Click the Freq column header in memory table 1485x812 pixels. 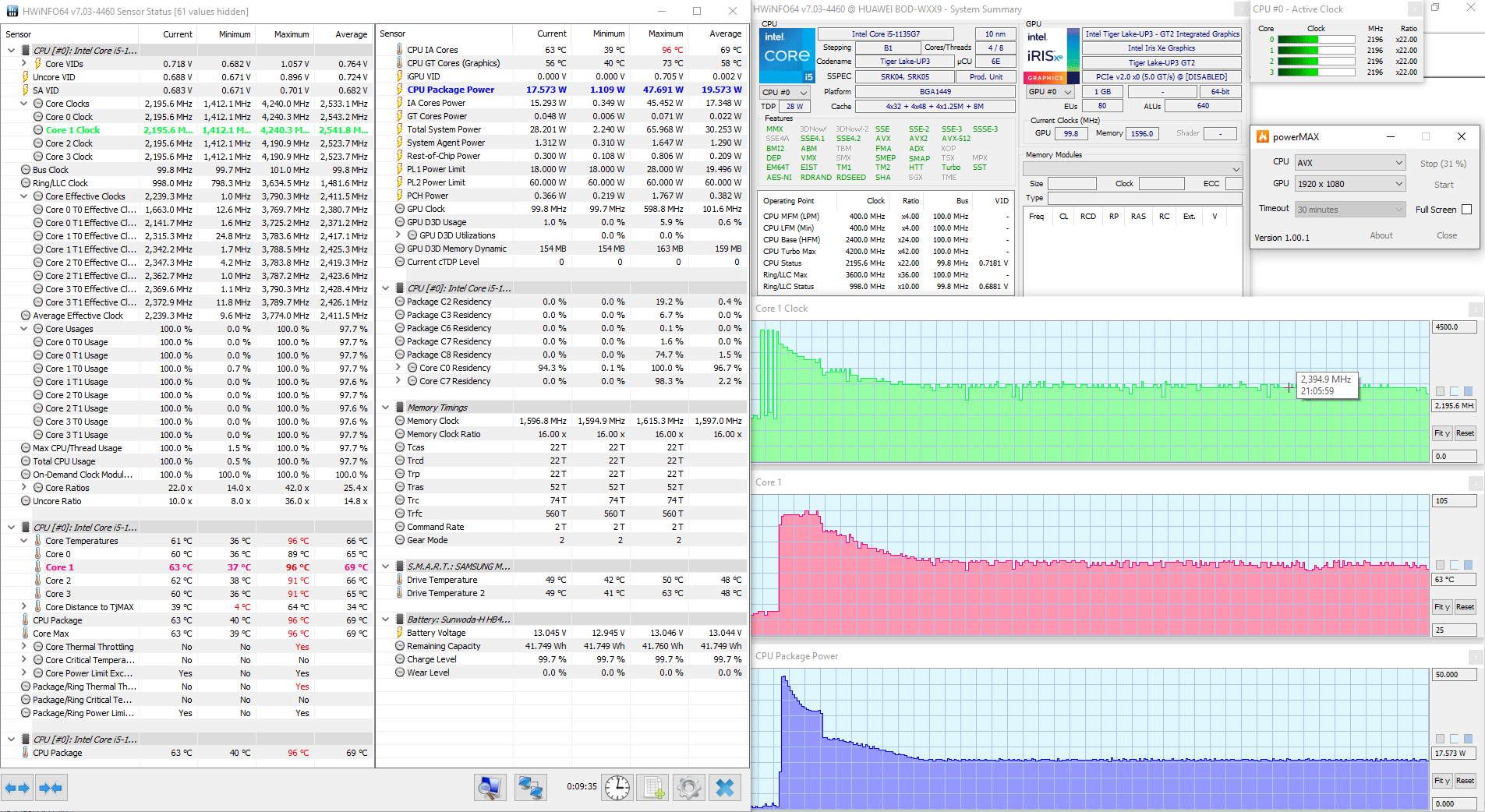(x=1036, y=217)
